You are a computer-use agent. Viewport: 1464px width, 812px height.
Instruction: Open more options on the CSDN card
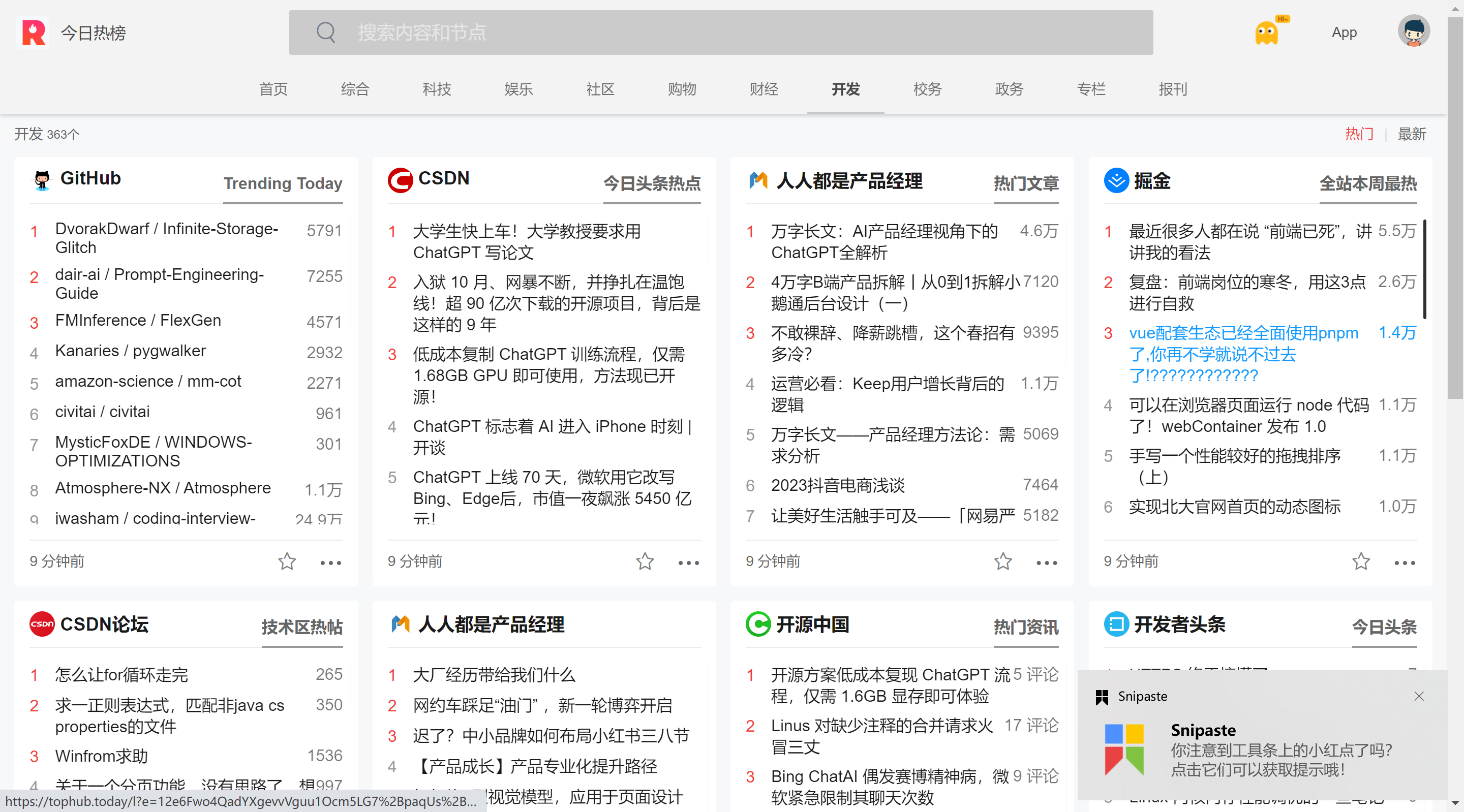[689, 563]
